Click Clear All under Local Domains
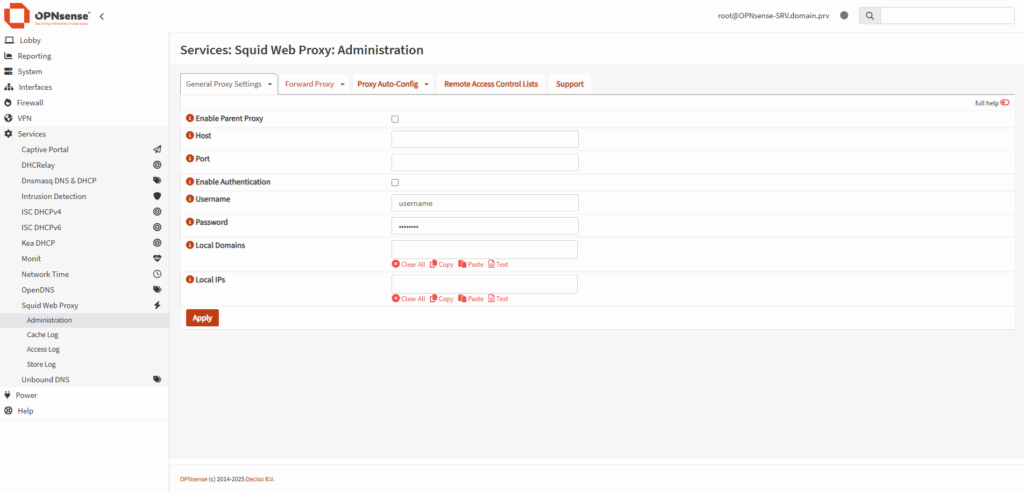 click(x=408, y=265)
